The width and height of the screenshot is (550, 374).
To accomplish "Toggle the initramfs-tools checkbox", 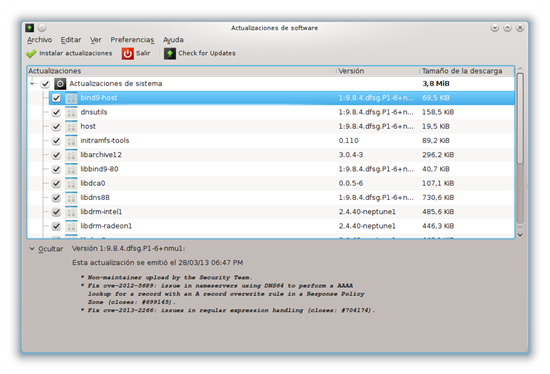I will [56, 141].
